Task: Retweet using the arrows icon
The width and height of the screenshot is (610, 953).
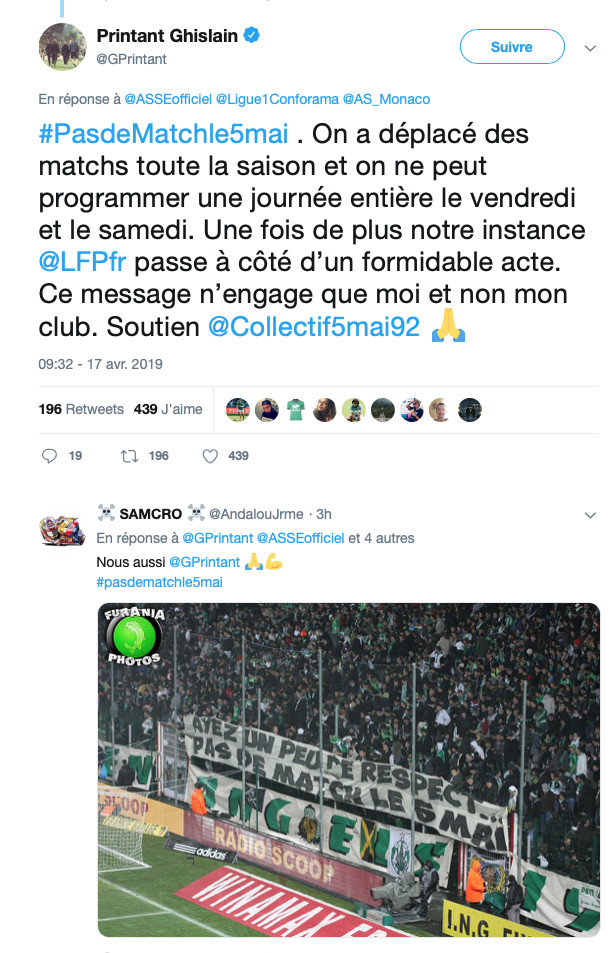Action: (x=129, y=456)
